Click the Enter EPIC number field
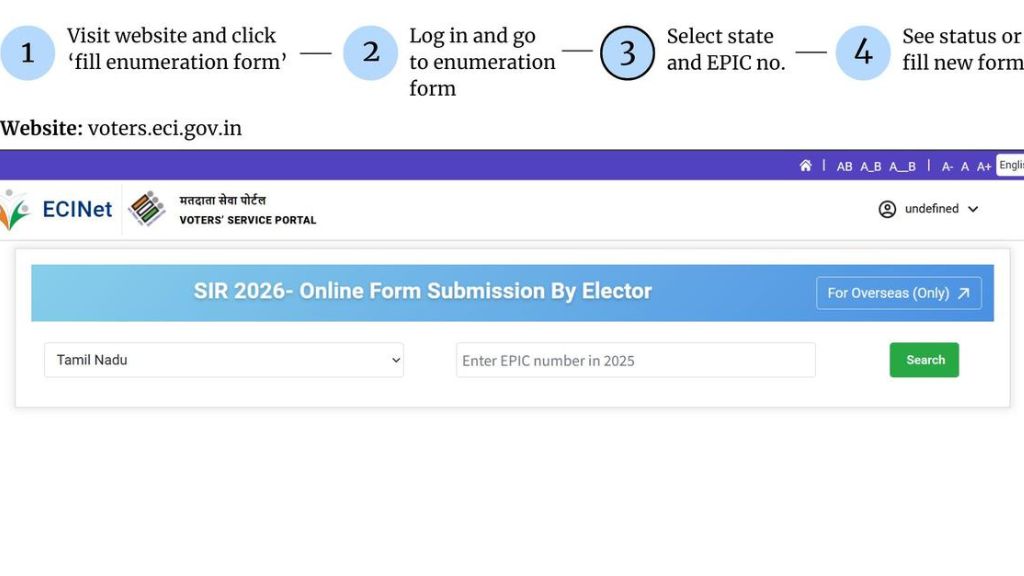The image size is (1024, 576). click(635, 360)
